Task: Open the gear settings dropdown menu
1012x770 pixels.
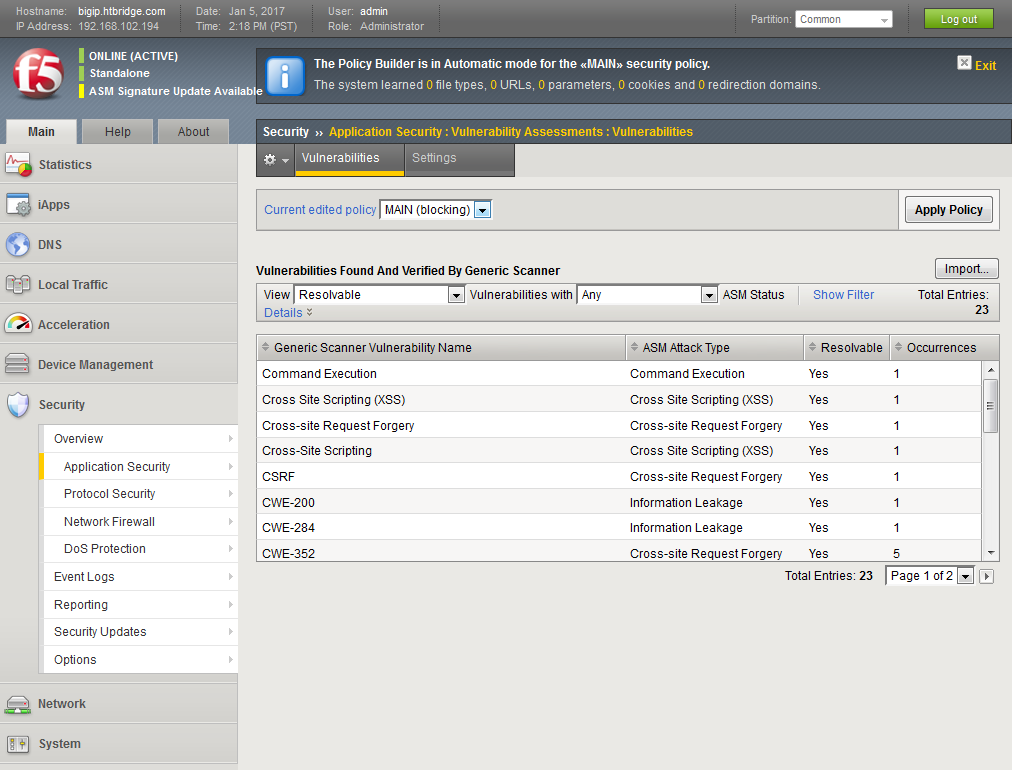Action: click(275, 160)
